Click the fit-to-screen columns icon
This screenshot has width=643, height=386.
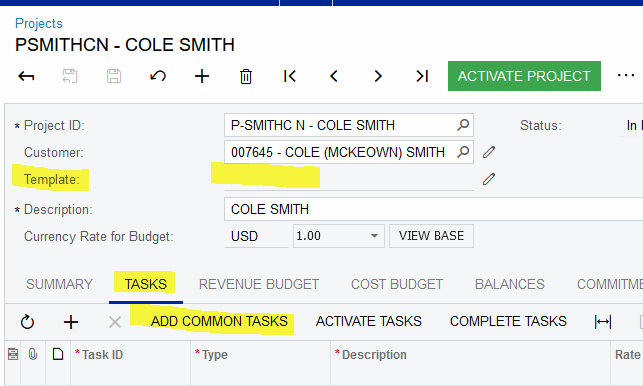(603, 322)
